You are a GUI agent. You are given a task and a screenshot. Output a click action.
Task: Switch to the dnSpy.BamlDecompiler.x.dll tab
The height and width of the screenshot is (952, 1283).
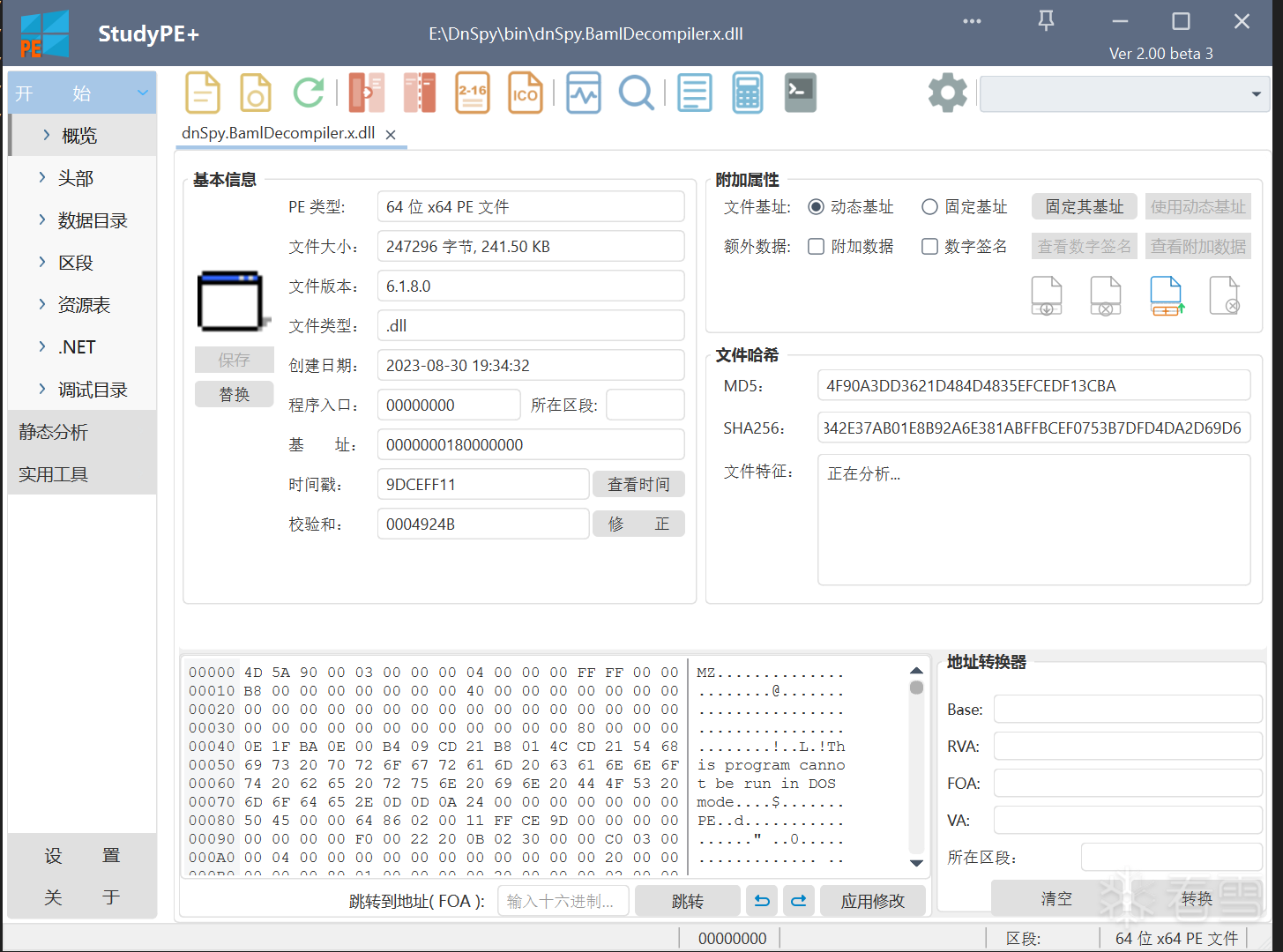tap(278, 134)
